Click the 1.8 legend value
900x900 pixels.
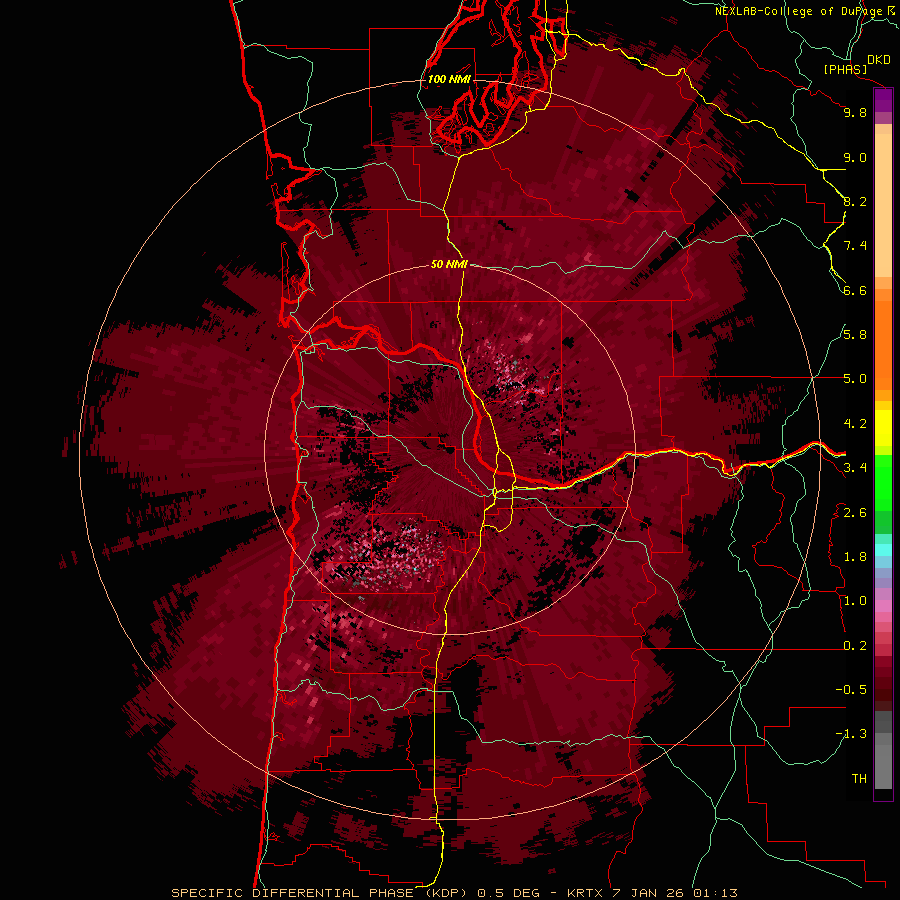point(855,557)
